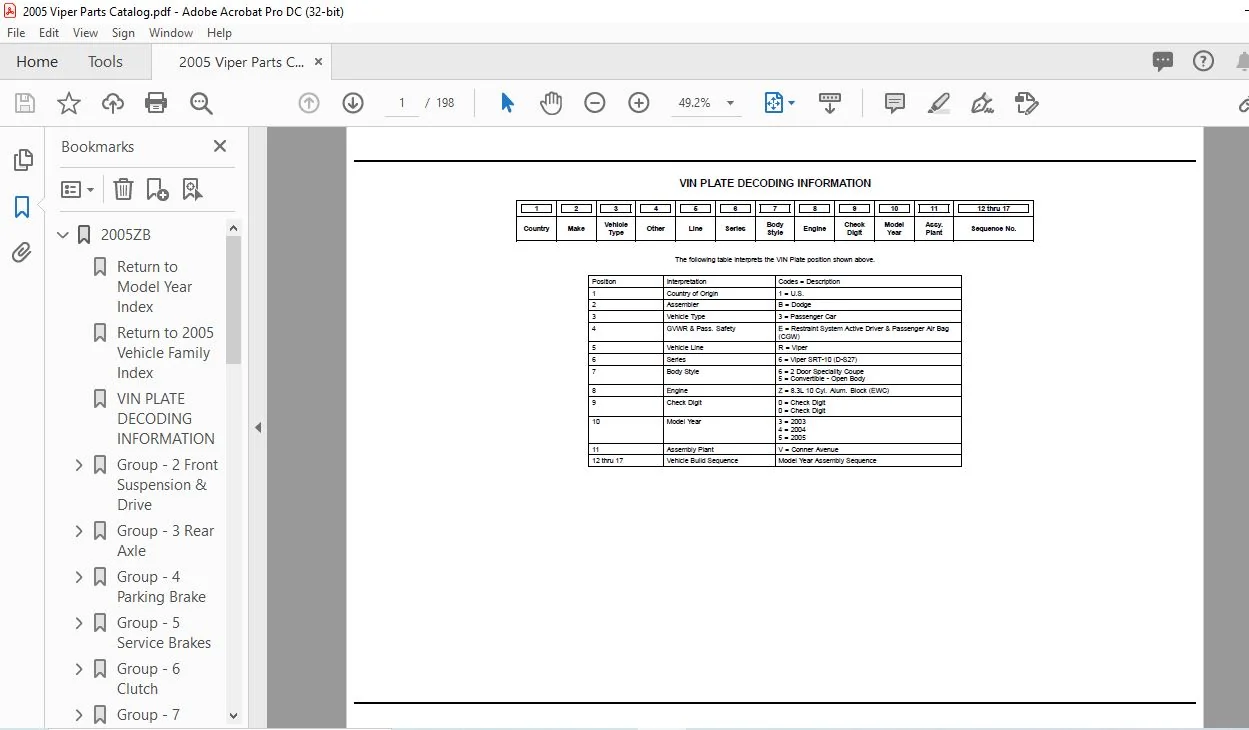Expand Group - 2 Front Suspension bookmark
This screenshot has height=730, width=1249.
coord(79,465)
